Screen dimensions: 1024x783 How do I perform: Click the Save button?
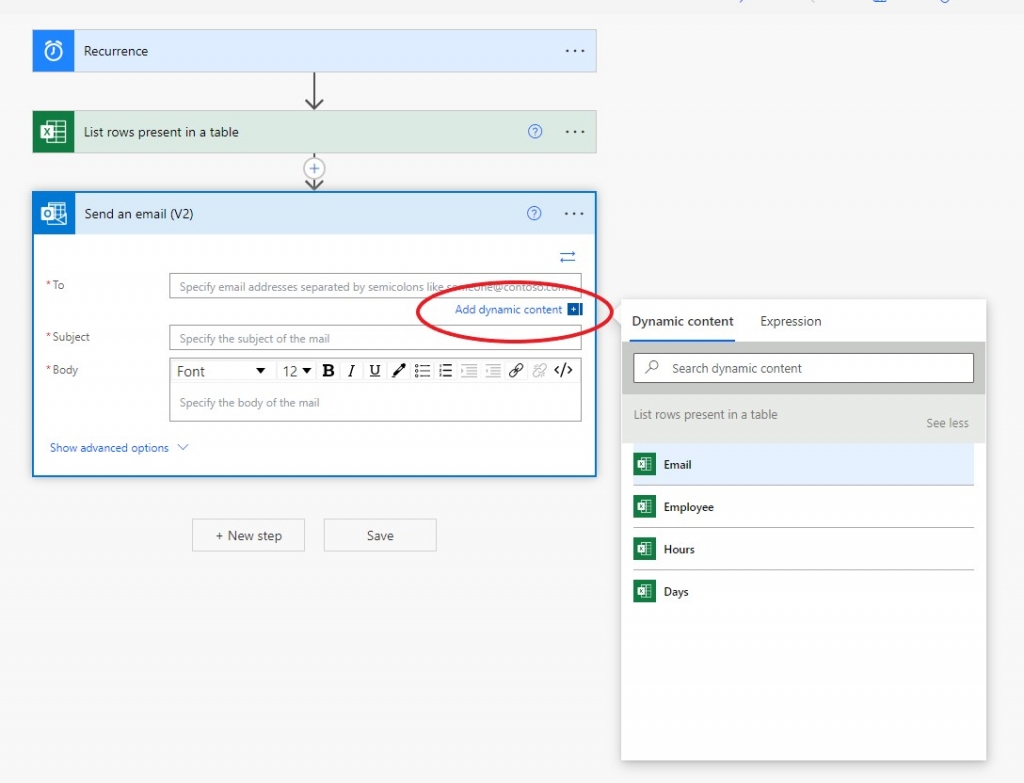379,535
